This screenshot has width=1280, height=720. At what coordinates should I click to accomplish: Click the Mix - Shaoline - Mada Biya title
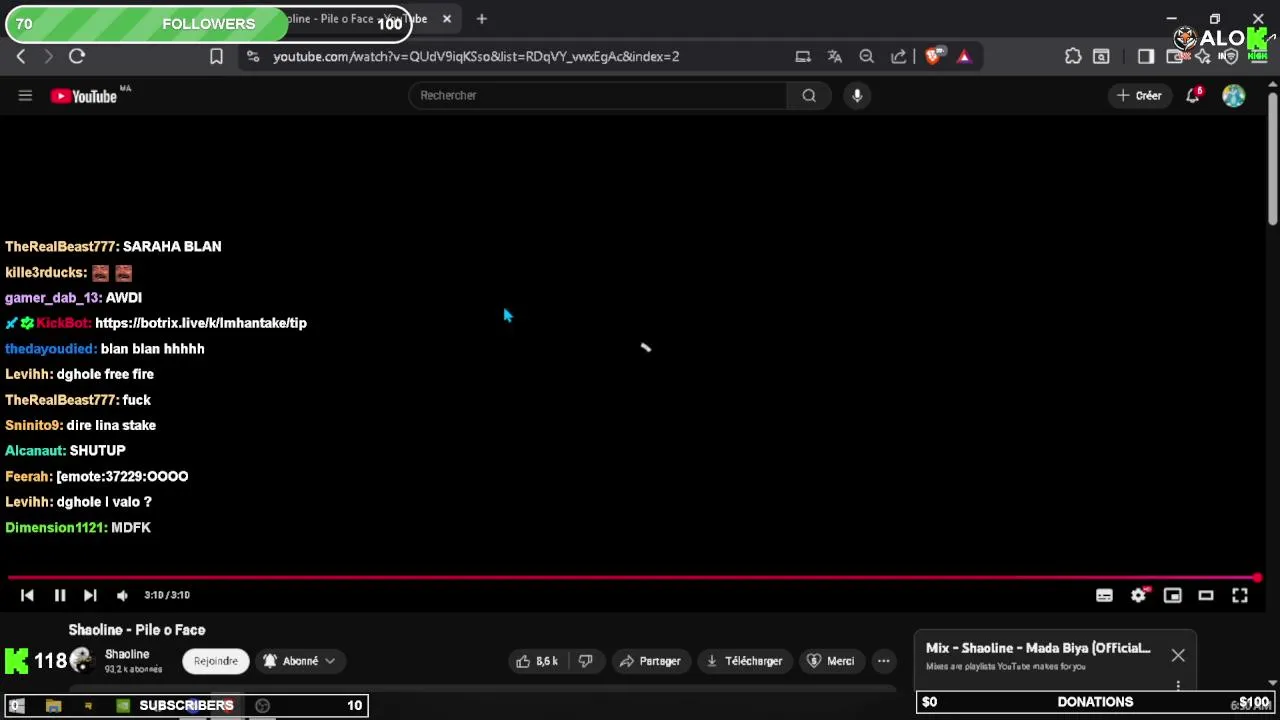(x=1038, y=648)
